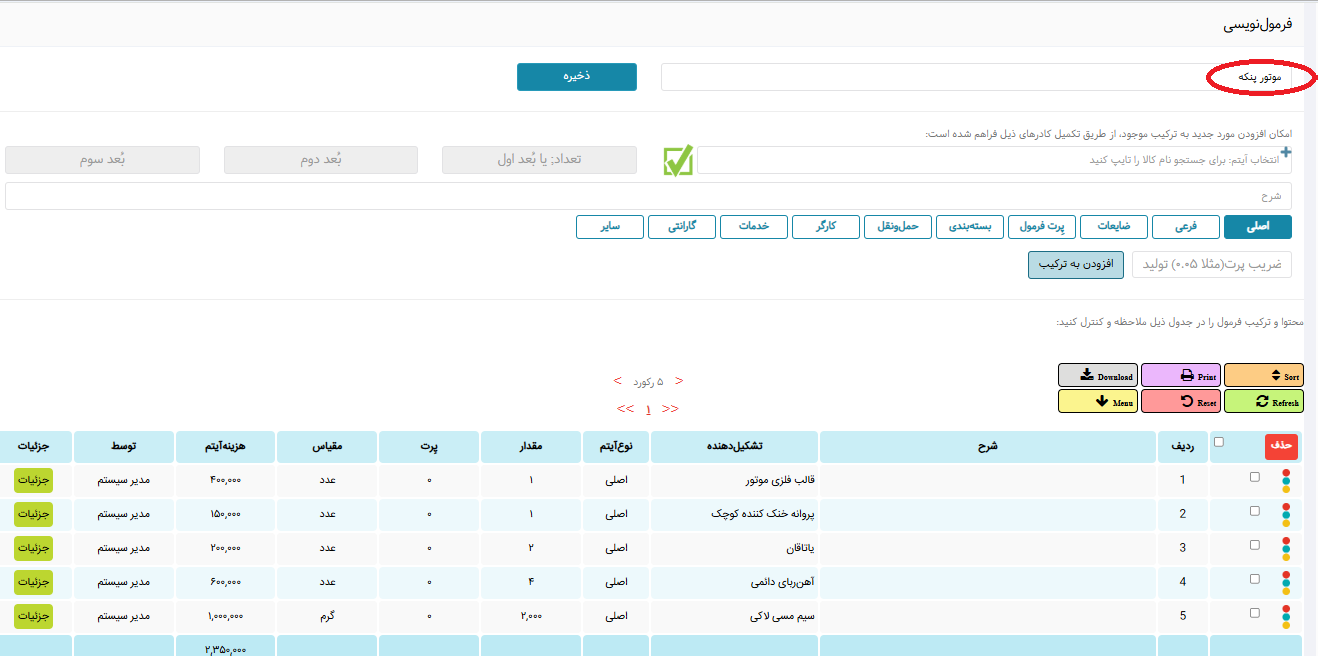
Task: Open the colored dots menu for row 4
Action: tap(1286, 582)
